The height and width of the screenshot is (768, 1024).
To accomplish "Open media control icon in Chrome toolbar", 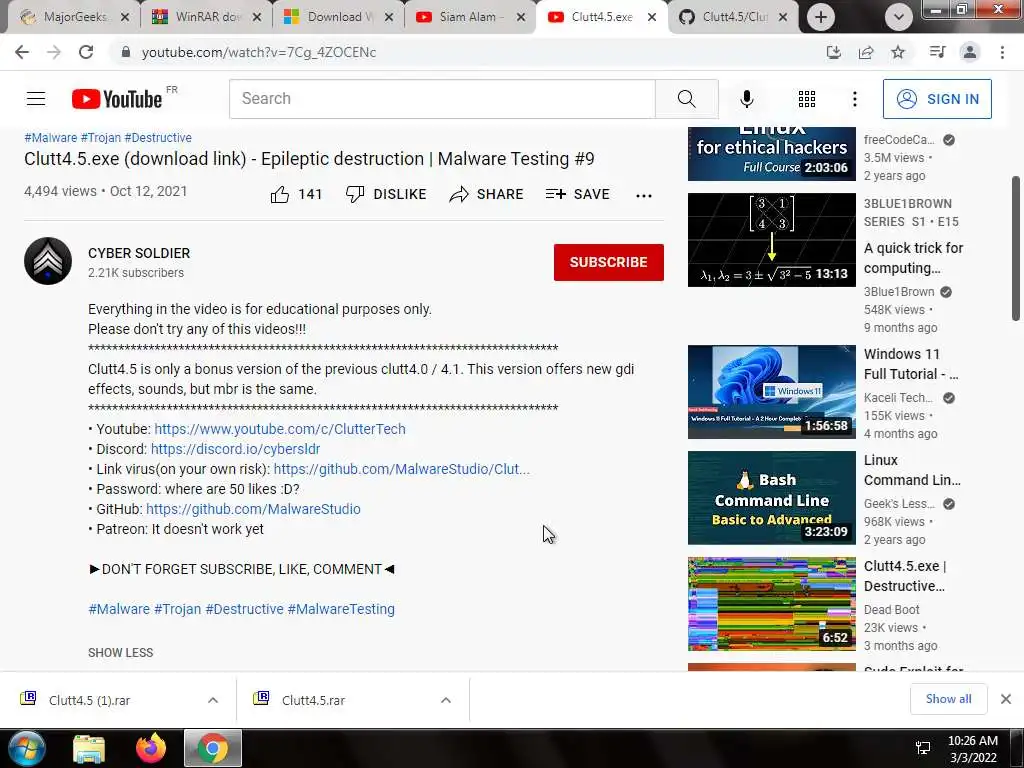I will [937, 52].
